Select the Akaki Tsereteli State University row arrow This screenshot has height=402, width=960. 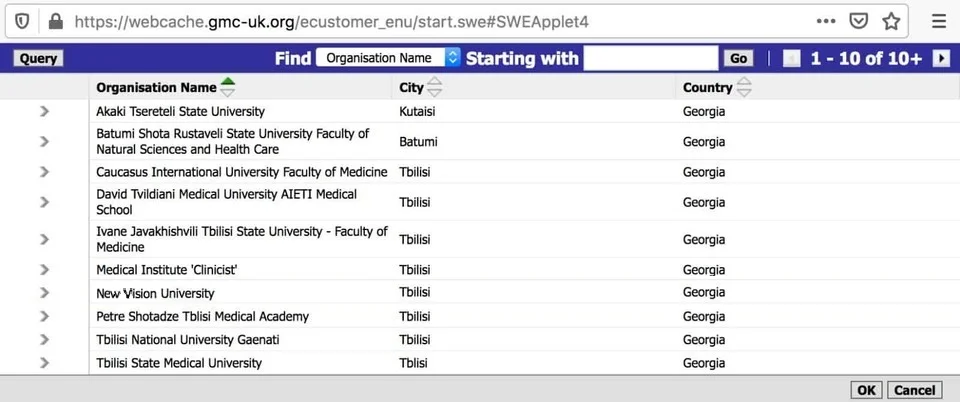tap(44, 111)
